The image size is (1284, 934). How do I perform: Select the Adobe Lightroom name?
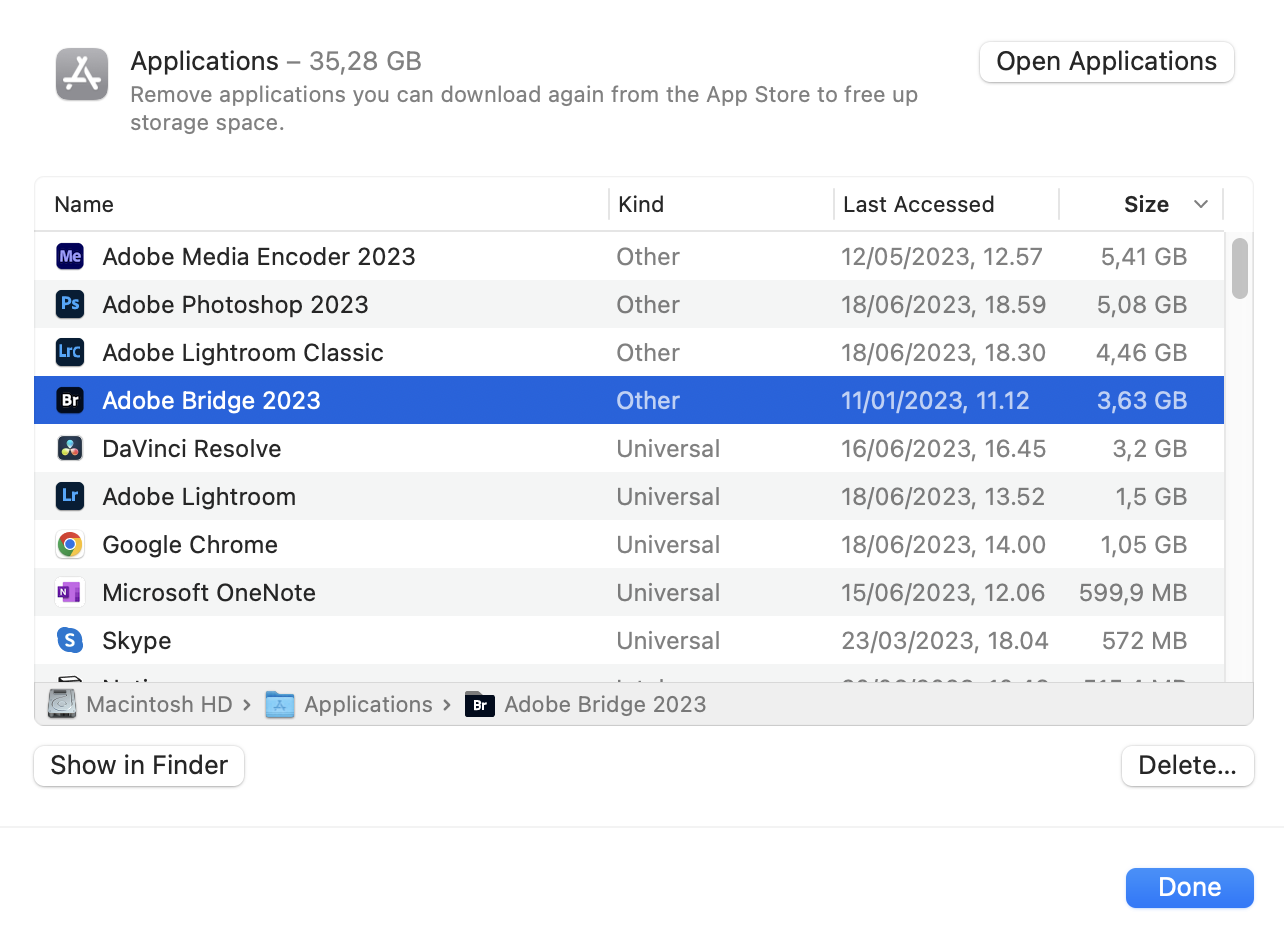[199, 497]
